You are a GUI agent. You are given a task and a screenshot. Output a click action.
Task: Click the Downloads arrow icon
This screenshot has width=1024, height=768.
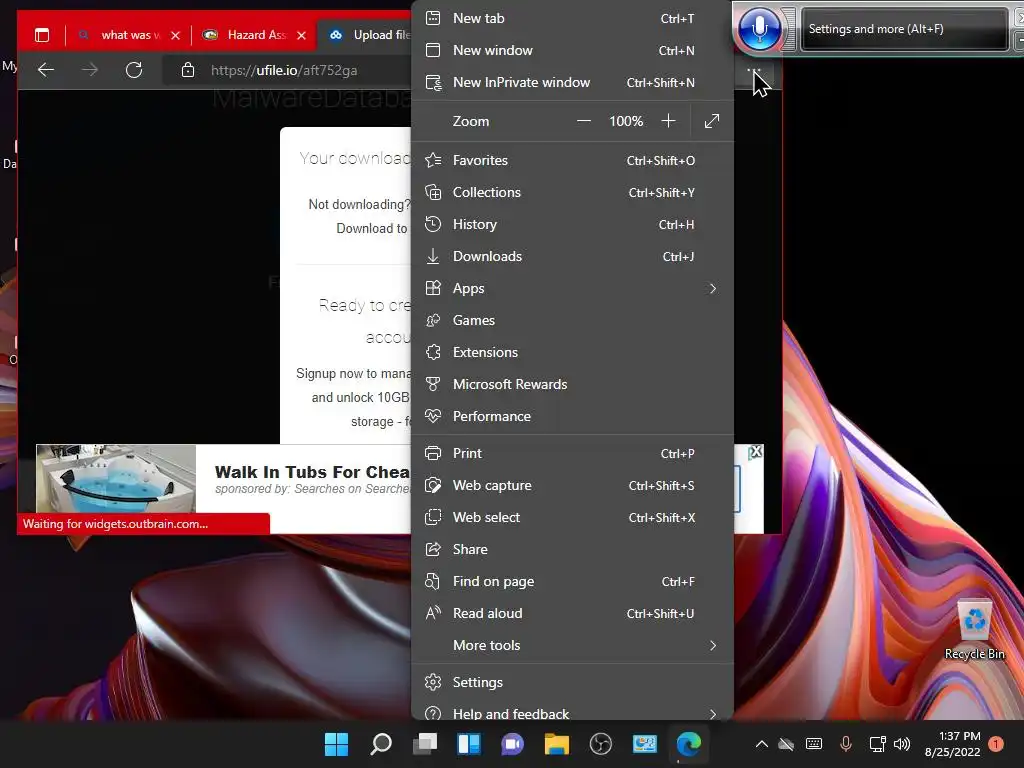pyautogui.click(x=433, y=256)
